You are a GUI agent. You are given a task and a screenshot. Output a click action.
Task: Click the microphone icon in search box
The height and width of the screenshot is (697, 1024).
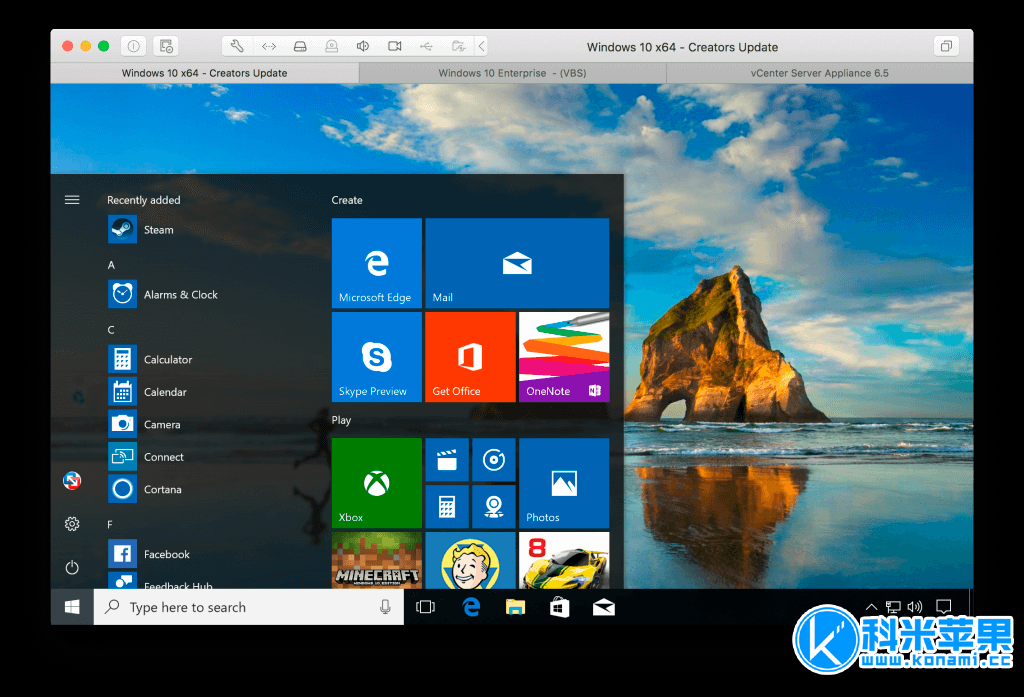(385, 607)
